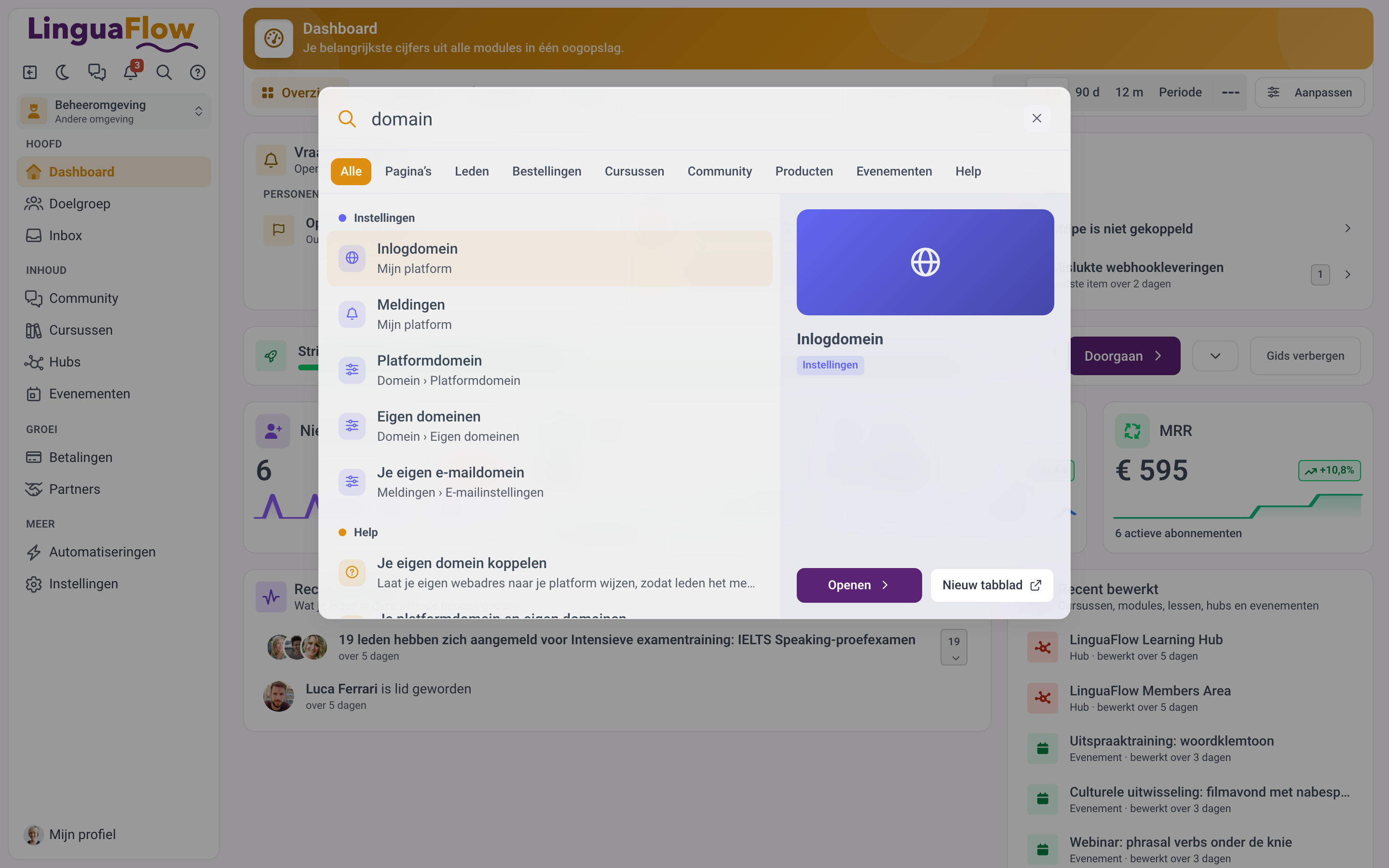Click the search input with 'domain'
Viewport: 1389px width, 868px height.
tap(689, 119)
